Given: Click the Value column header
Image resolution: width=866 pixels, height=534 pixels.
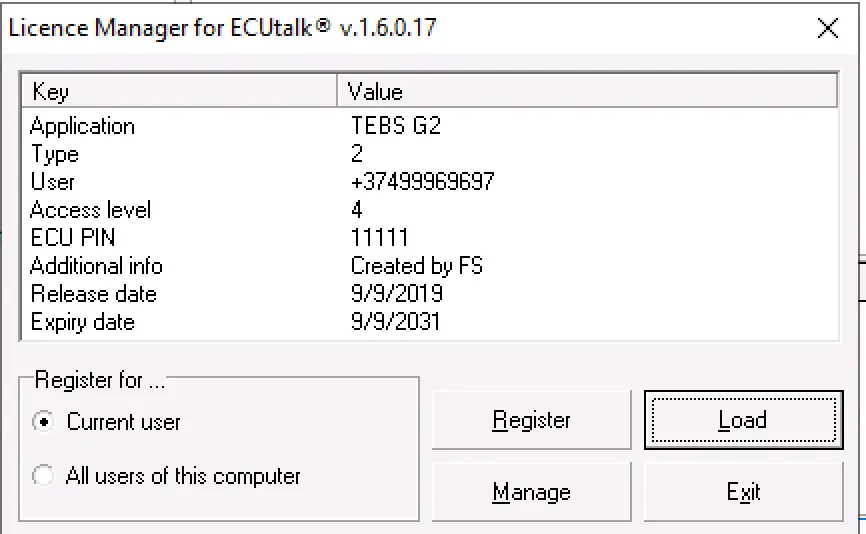Looking at the screenshot, I should point(587,92).
